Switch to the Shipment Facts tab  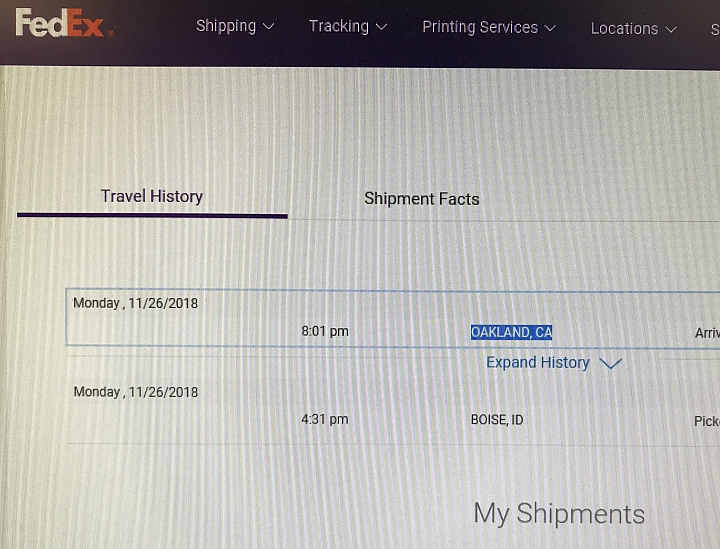coord(422,199)
